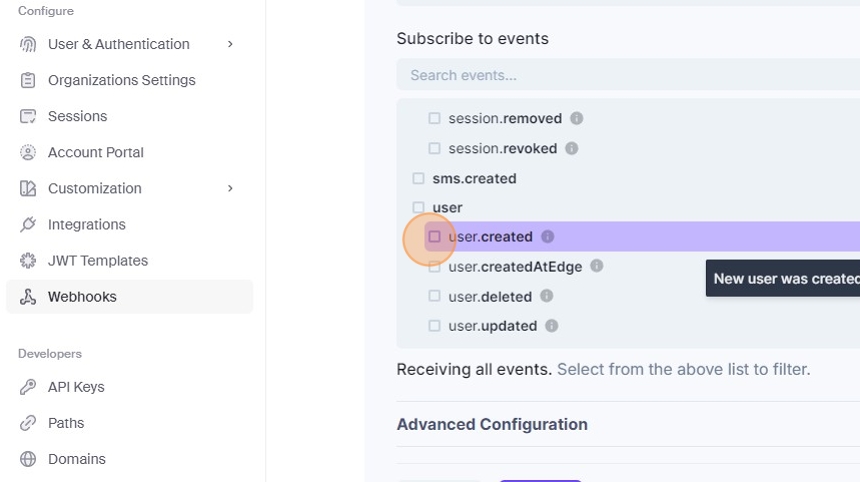The image size is (860, 482).
Task: Click the Sessions sidebar icon
Action: point(28,116)
